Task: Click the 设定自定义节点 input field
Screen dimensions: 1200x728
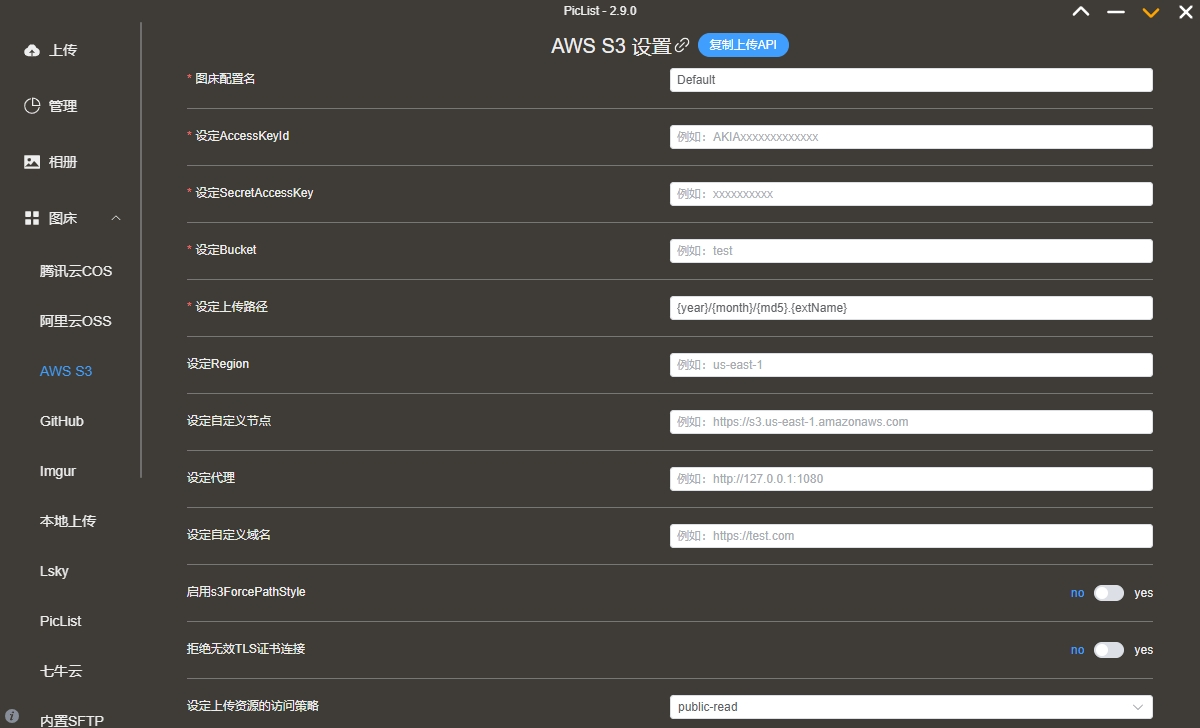Action: [911, 422]
